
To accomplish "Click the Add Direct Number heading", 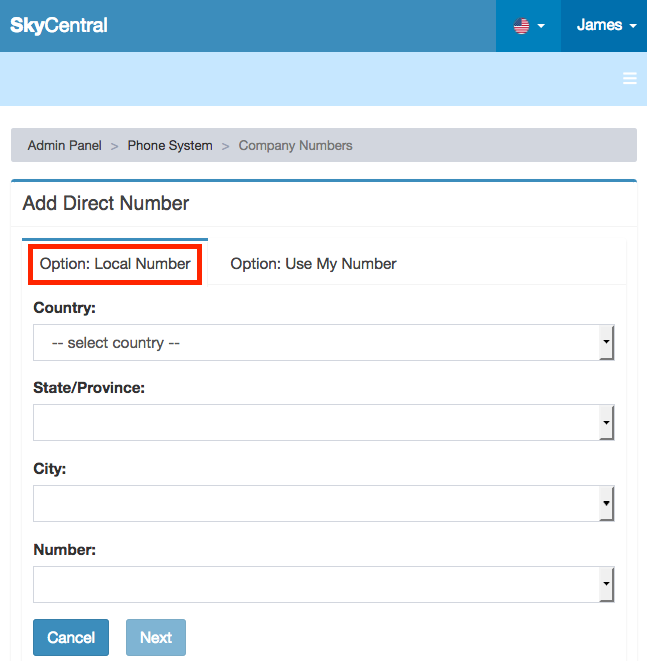I will [106, 203].
